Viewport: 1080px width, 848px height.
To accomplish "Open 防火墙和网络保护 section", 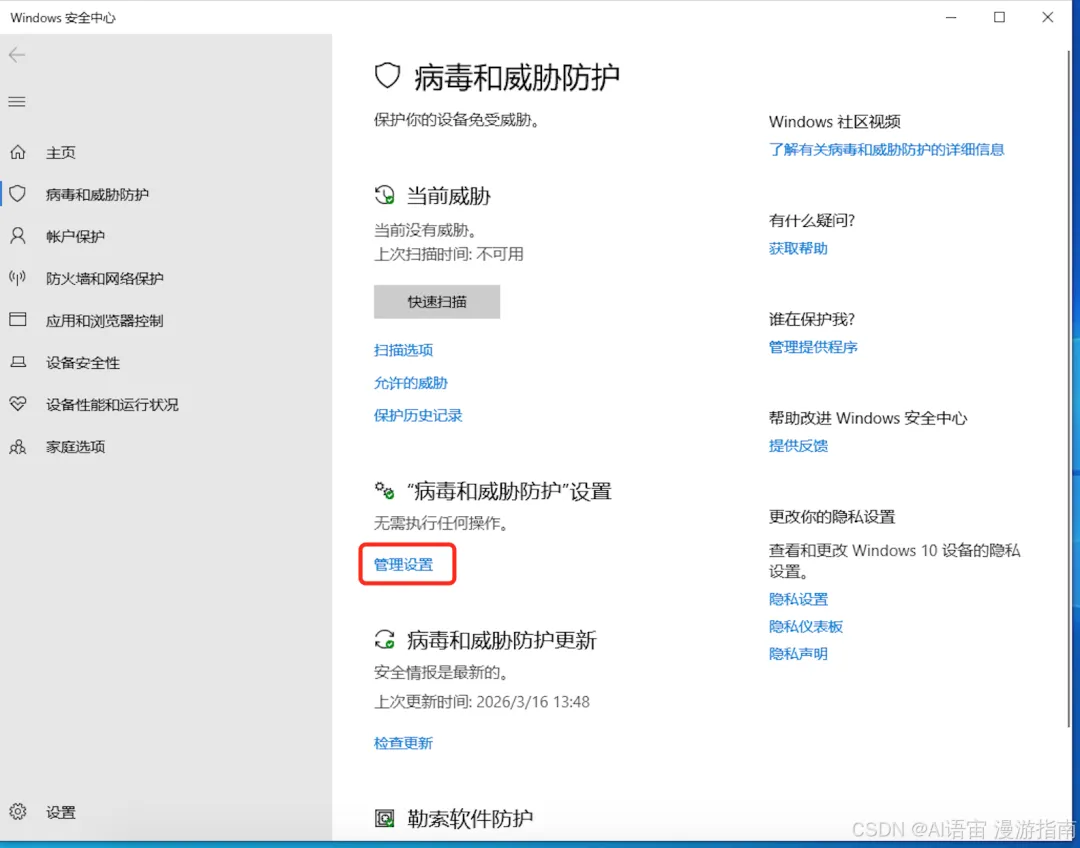I will (x=105, y=278).
